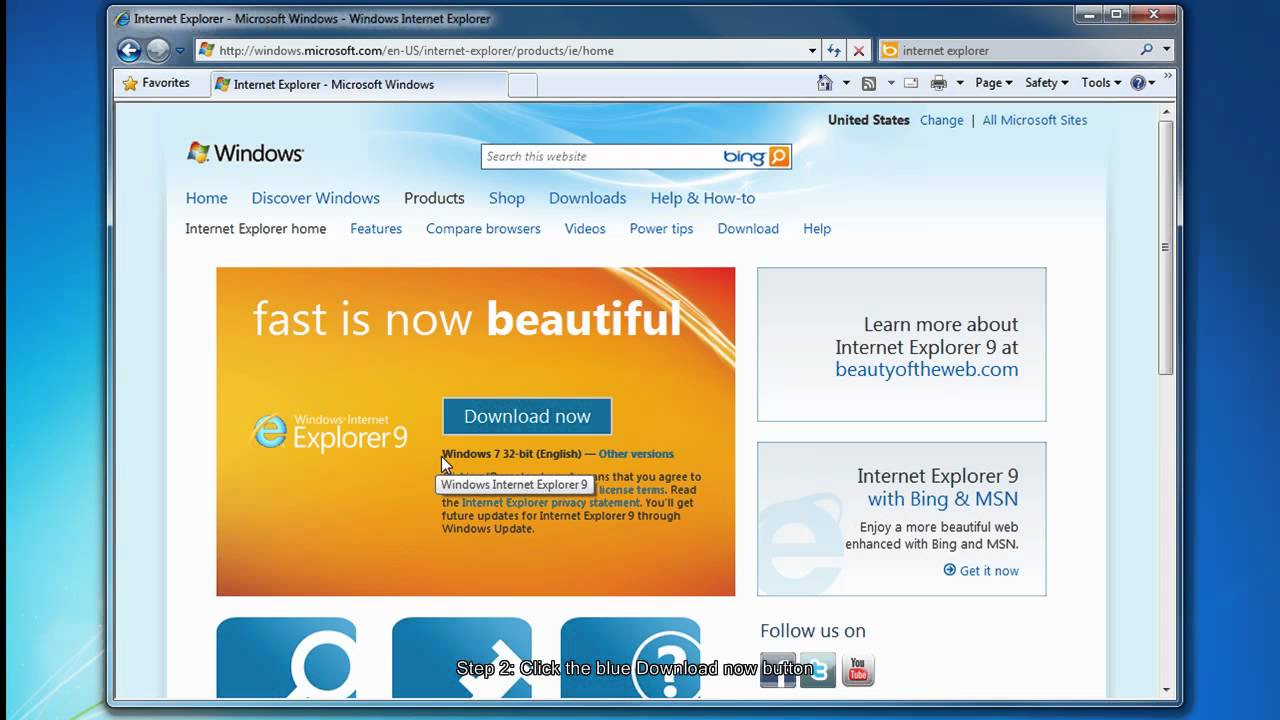Click the browser address bar URL

(x=510, y=50)
